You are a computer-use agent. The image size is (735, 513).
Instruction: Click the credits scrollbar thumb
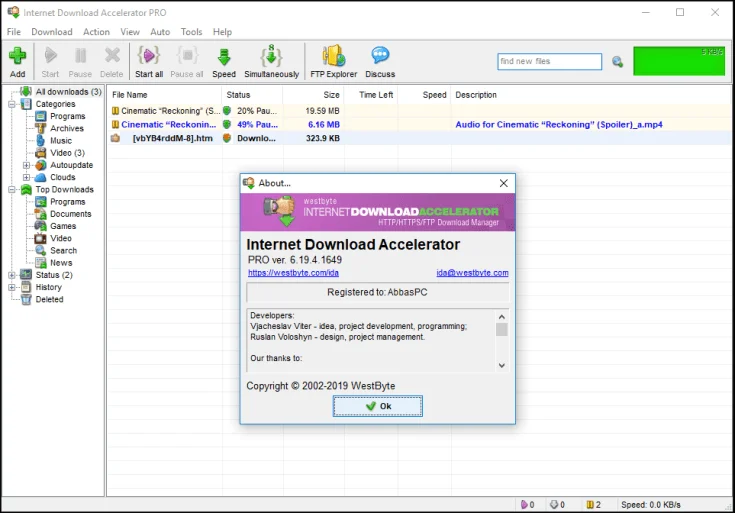(x=502, y=330)
